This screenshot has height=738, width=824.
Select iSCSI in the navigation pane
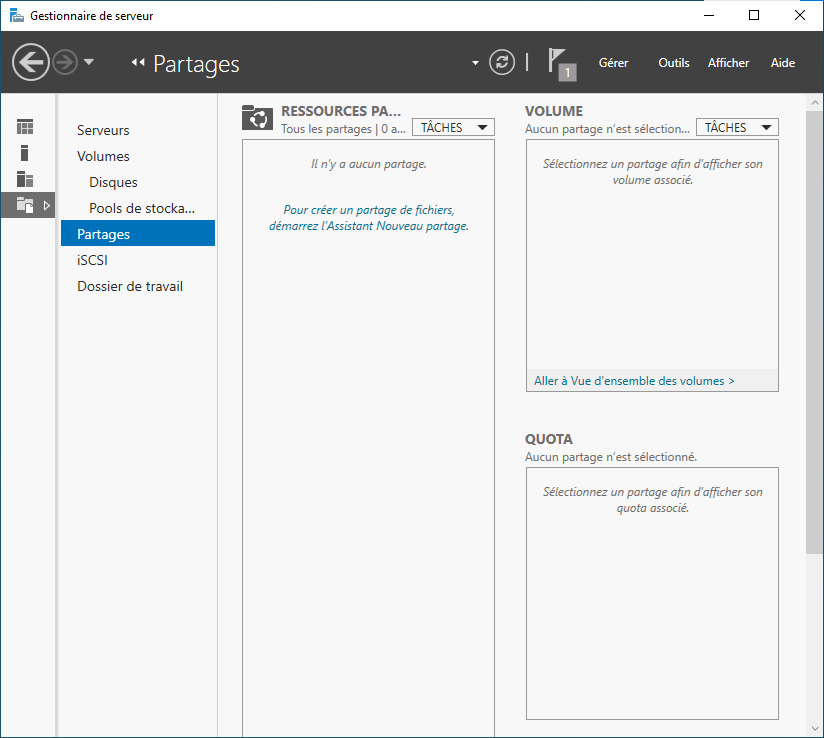[92, 260]
